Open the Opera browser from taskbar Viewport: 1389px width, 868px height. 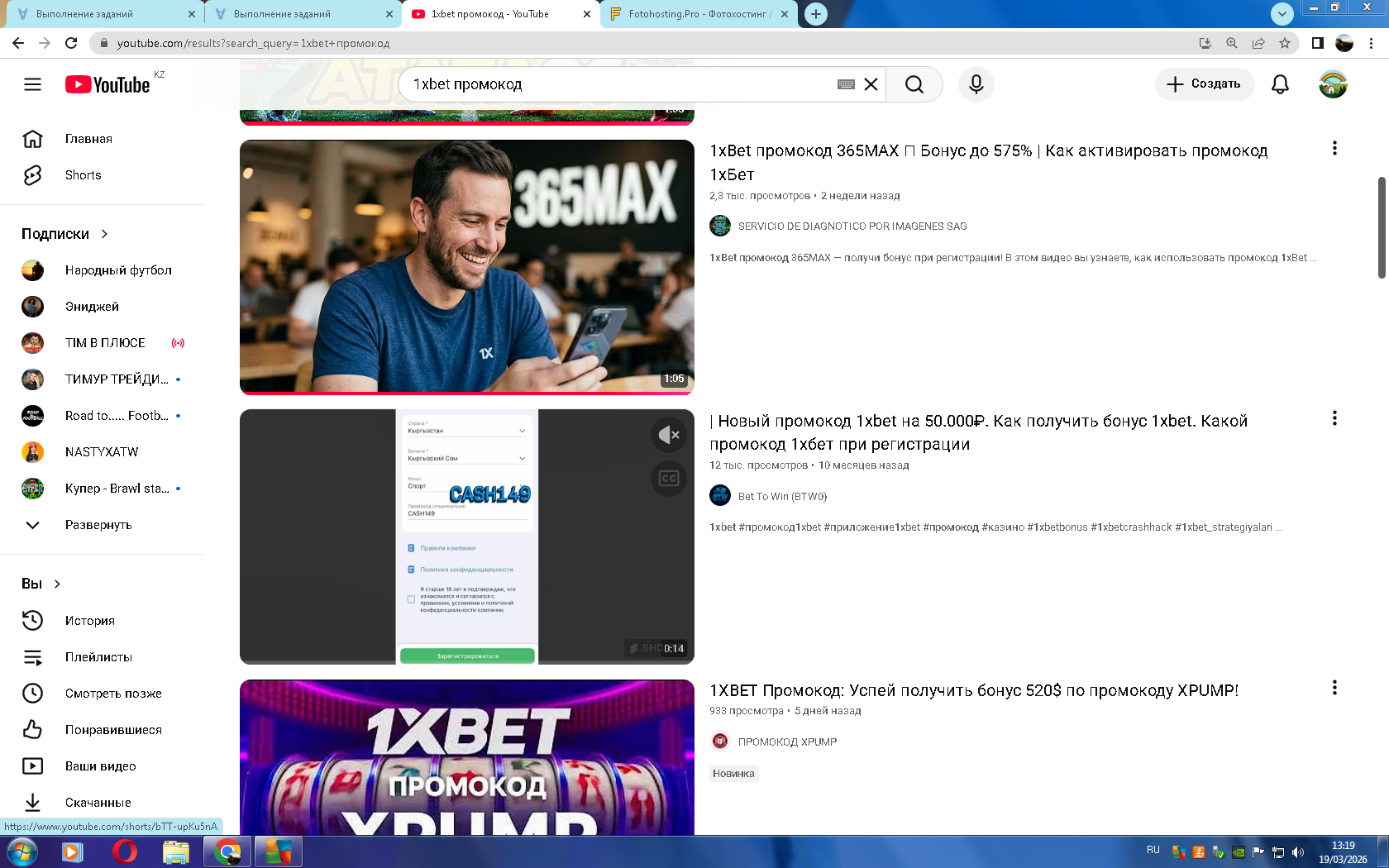coord(124,851)
